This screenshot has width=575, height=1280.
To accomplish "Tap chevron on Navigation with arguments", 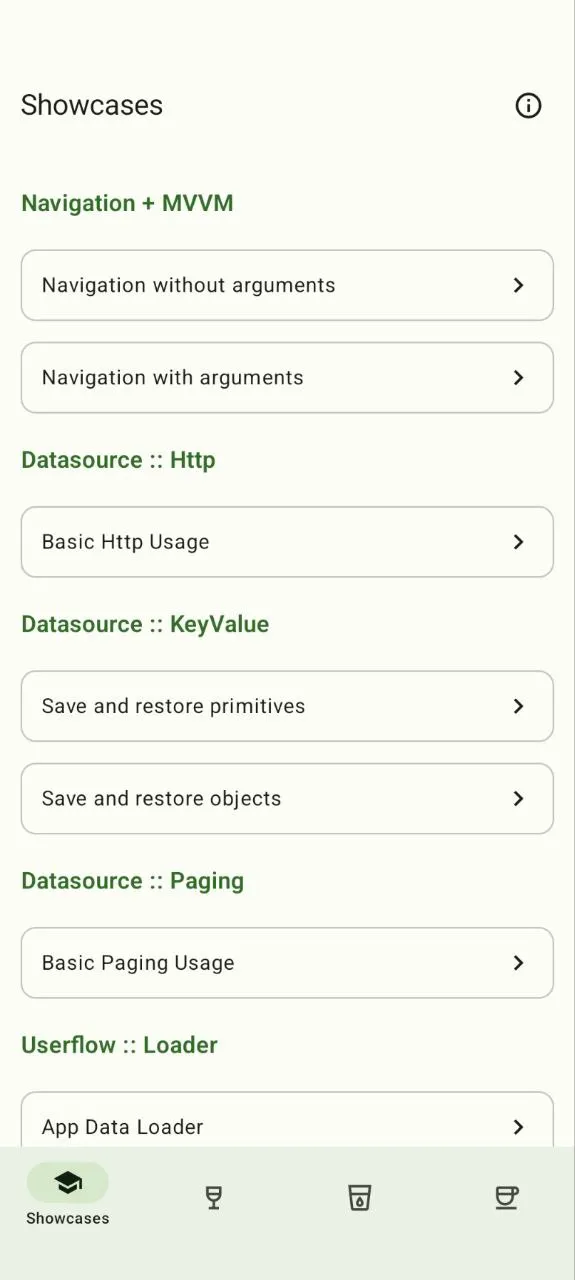I will [x=518, y=377].
